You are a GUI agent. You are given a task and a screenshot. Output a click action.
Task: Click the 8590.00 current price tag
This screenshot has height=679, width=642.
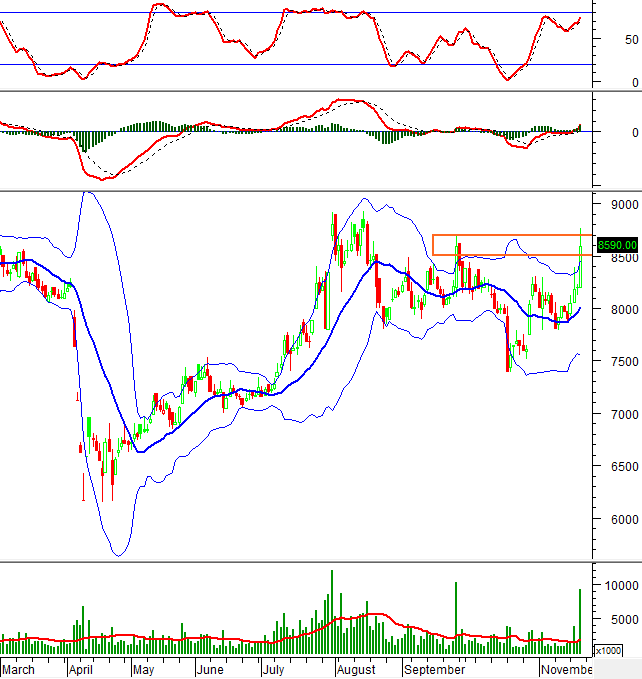pyautogui.click(x=618, y=244)
